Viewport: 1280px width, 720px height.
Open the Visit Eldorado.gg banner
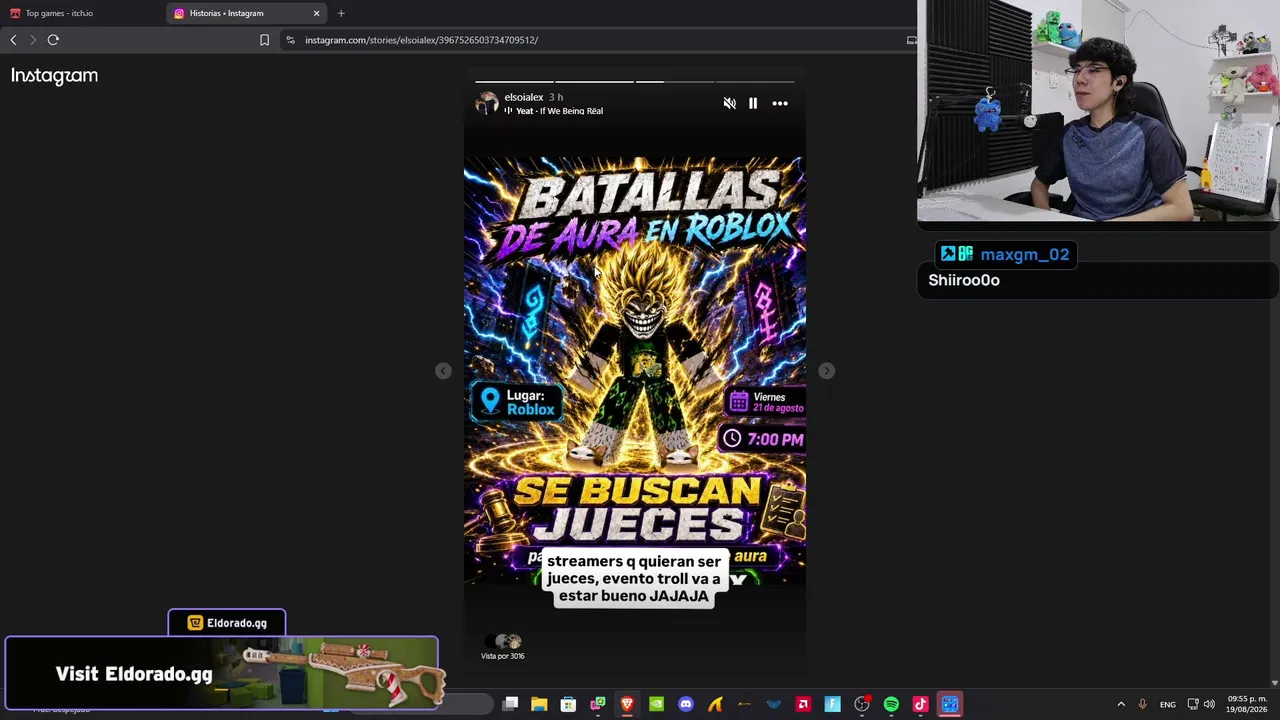[x=221, y=673]
